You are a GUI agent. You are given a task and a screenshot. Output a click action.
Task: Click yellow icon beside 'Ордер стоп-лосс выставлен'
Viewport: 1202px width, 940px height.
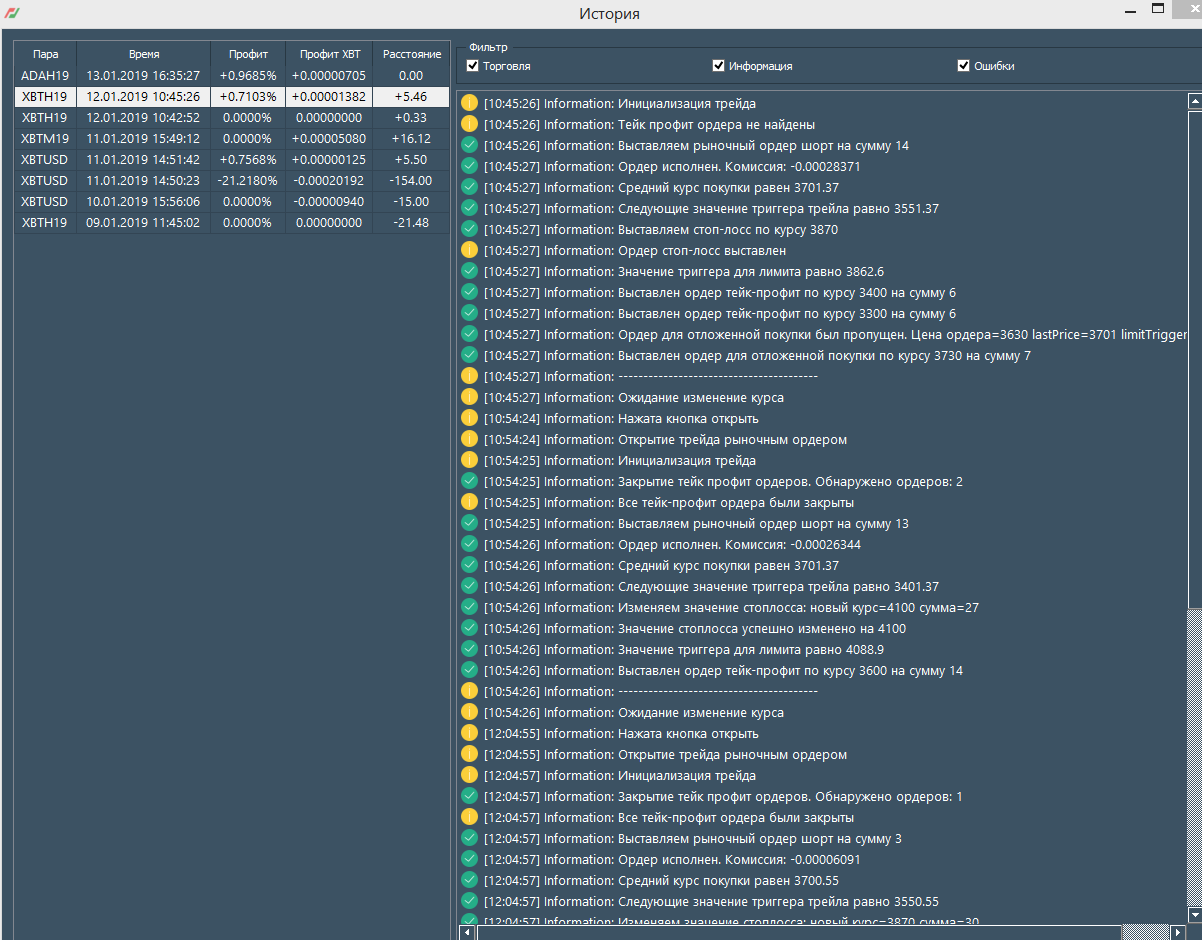point(470,251)
